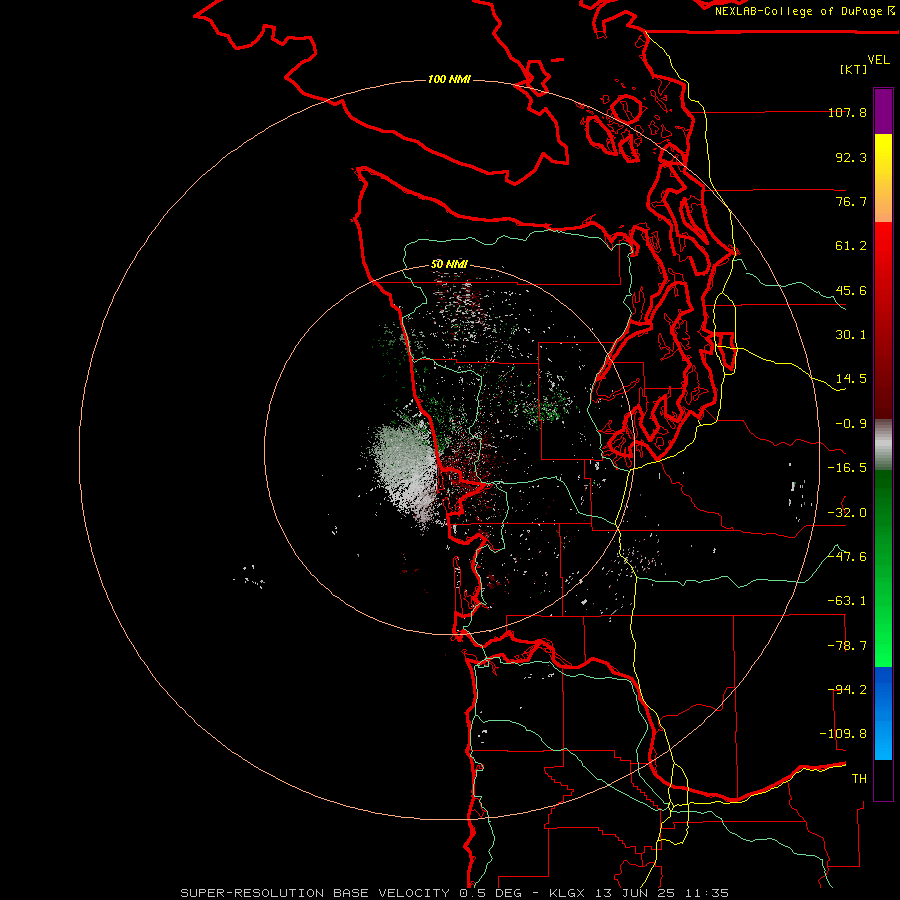900x900 pixels.
Task: Click the -78.7 legend value
Action: 847,646
